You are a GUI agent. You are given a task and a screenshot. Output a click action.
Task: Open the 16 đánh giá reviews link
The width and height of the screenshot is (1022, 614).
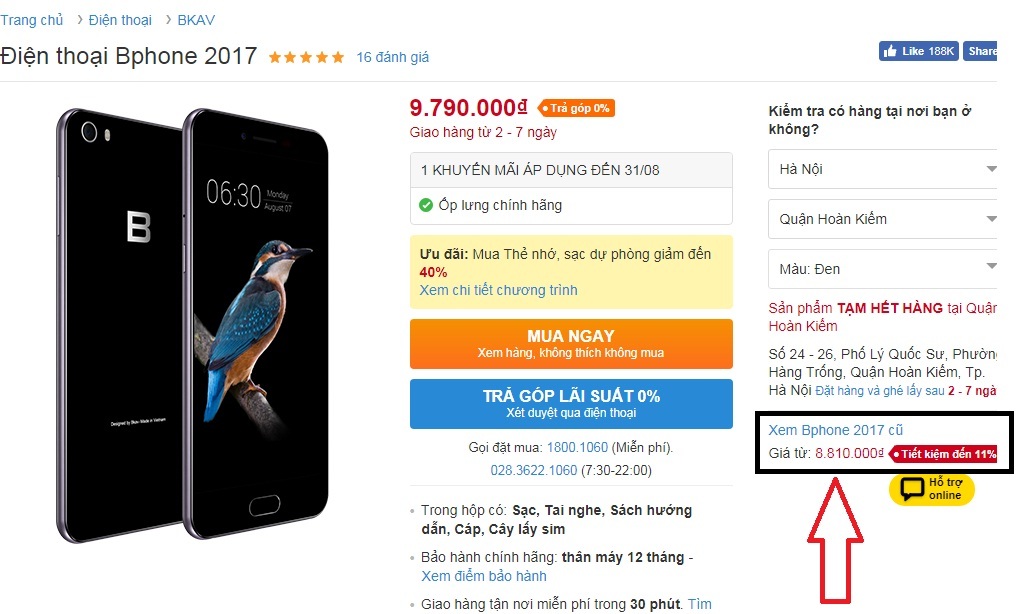tap(392, 57)
